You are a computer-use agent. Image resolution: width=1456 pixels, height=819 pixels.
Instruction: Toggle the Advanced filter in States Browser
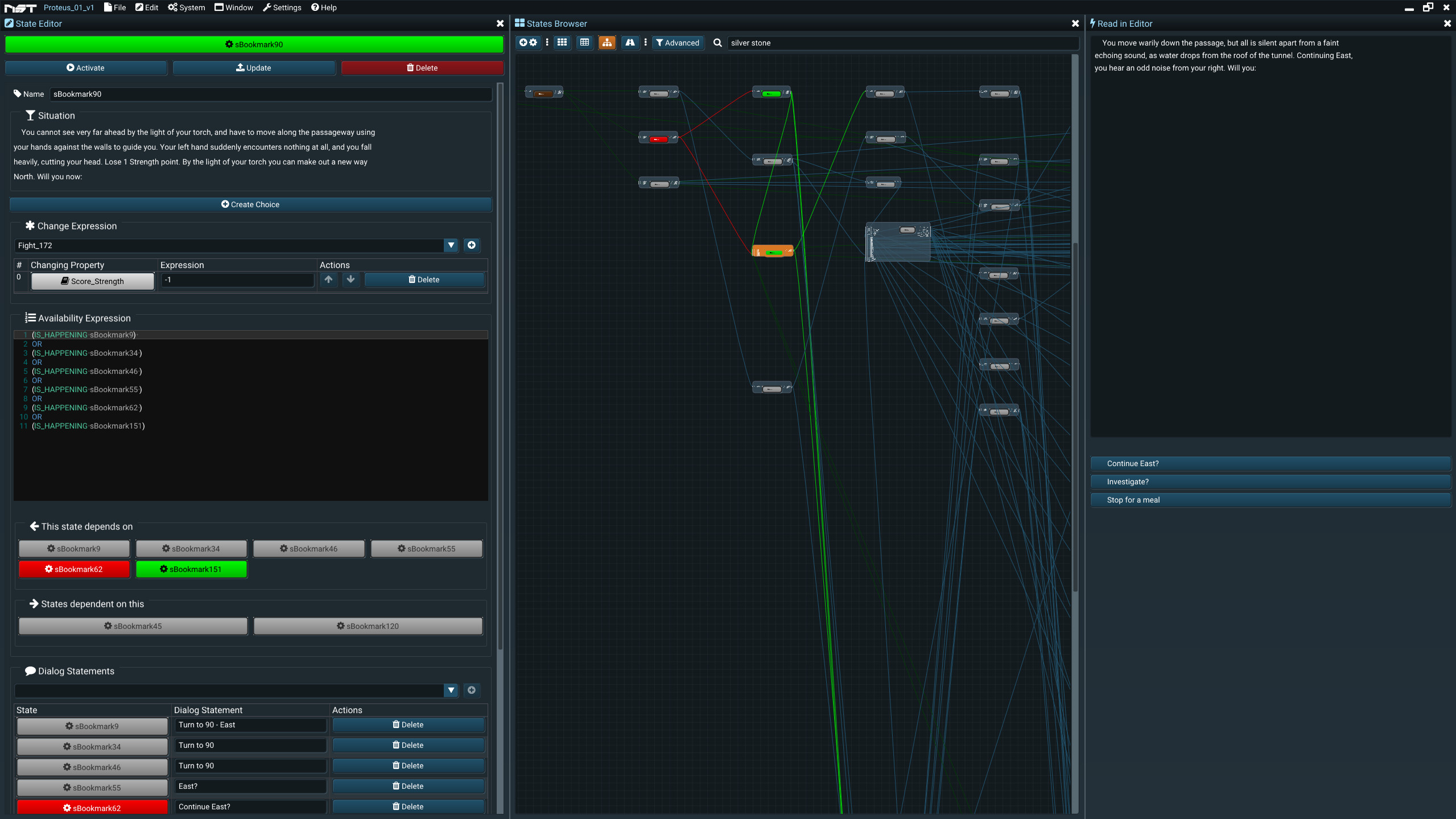point(678,42)
